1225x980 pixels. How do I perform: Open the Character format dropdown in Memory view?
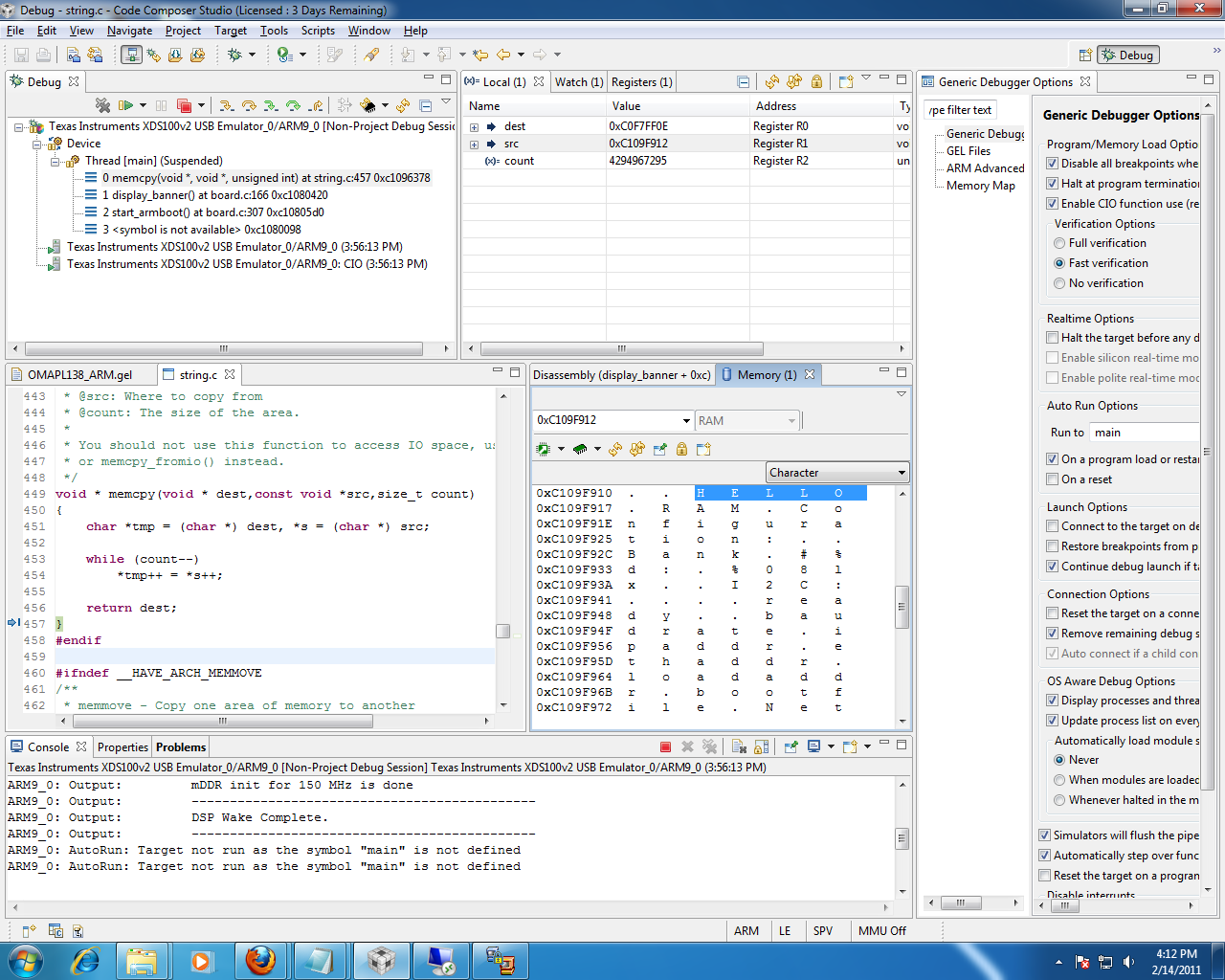pyautogui.click(x=902, y=472)
